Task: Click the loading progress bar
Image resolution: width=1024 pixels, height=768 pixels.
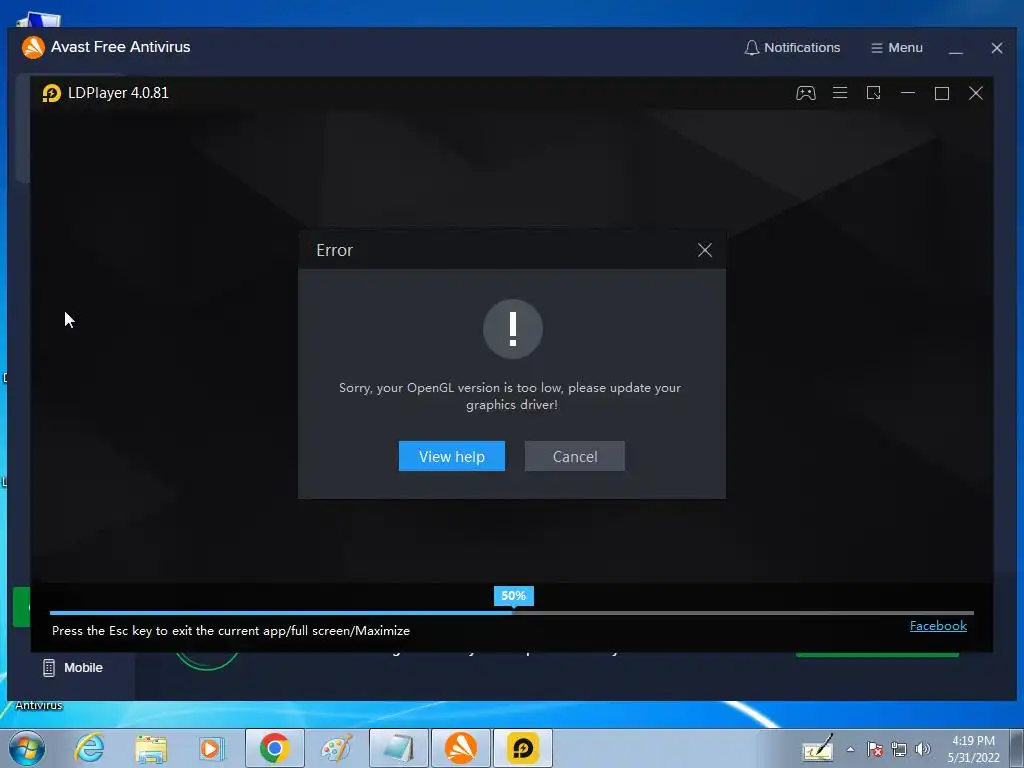Action: (512, 613)
